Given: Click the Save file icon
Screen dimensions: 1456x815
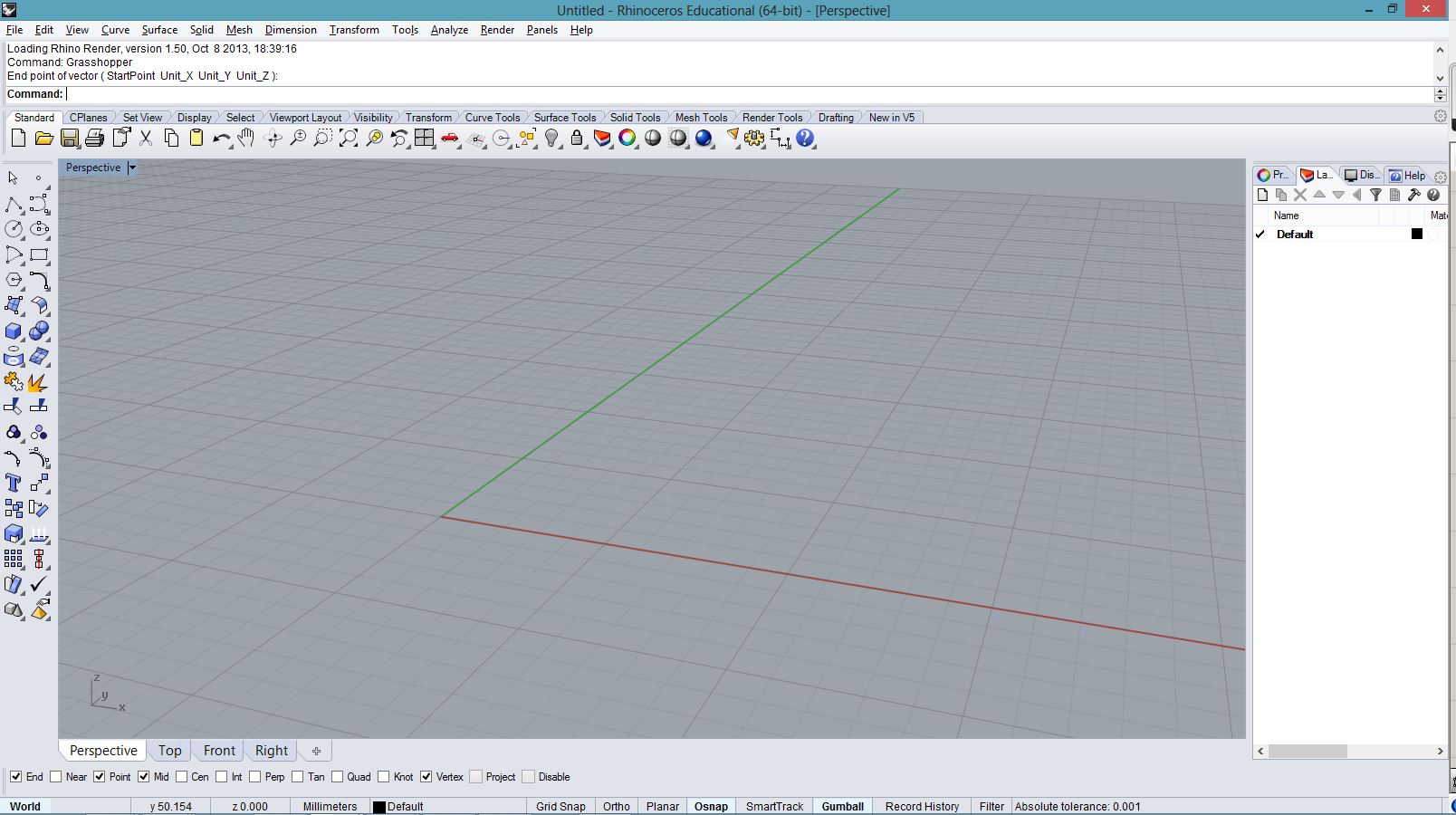Looking at the screenshot, I should click(70, 139).
